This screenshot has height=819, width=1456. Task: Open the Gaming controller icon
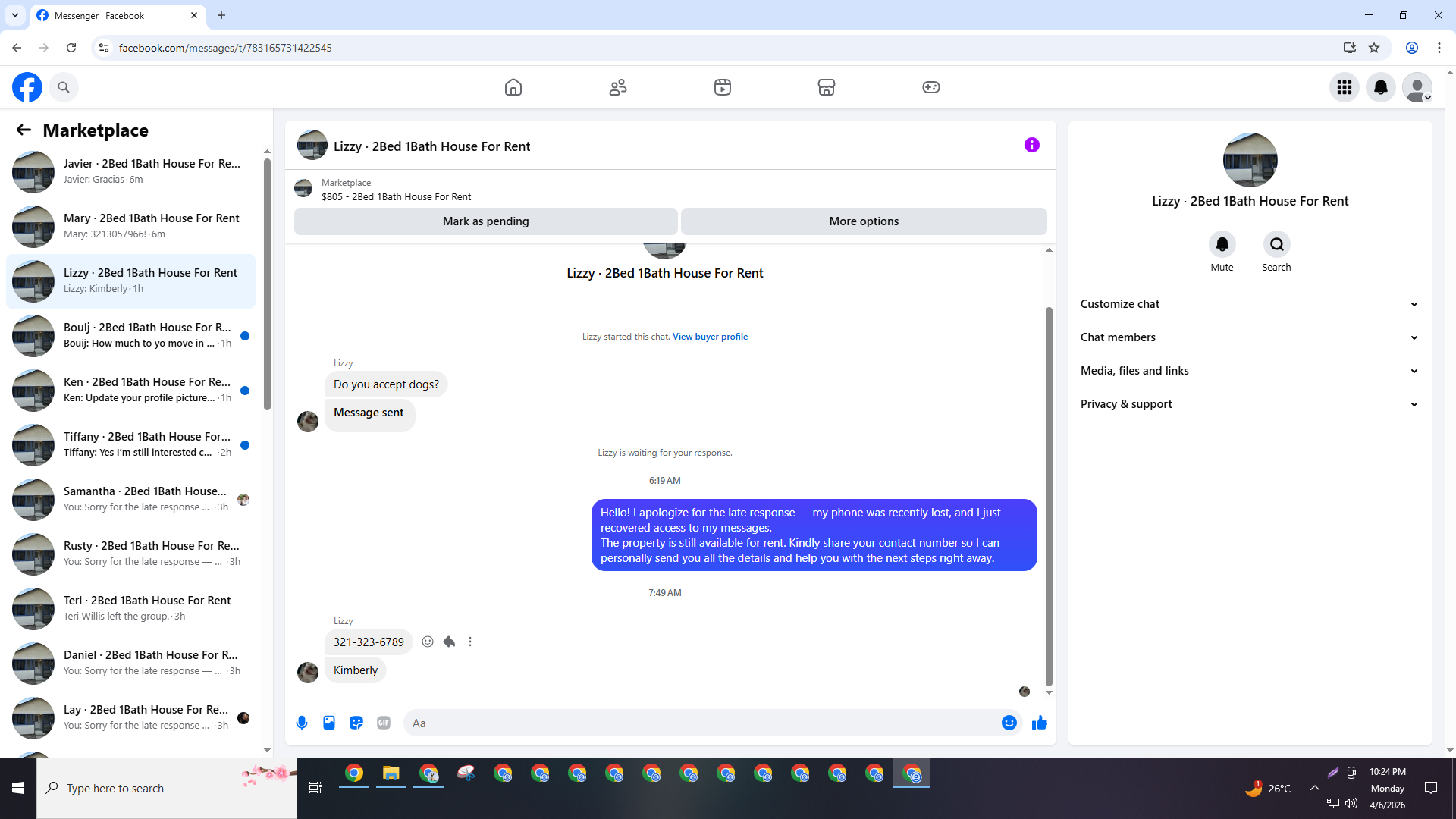tap(931, 87)
